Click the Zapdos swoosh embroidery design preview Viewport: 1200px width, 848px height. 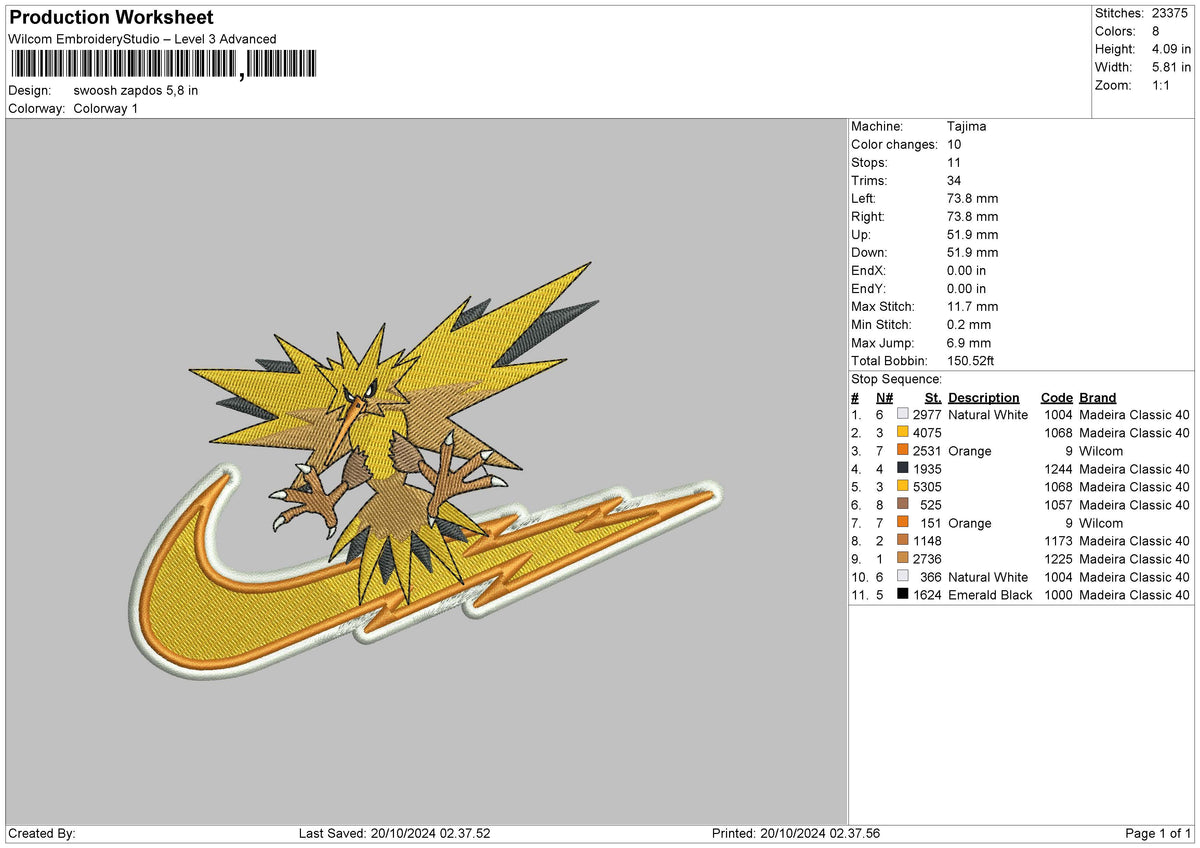point(426,472)
